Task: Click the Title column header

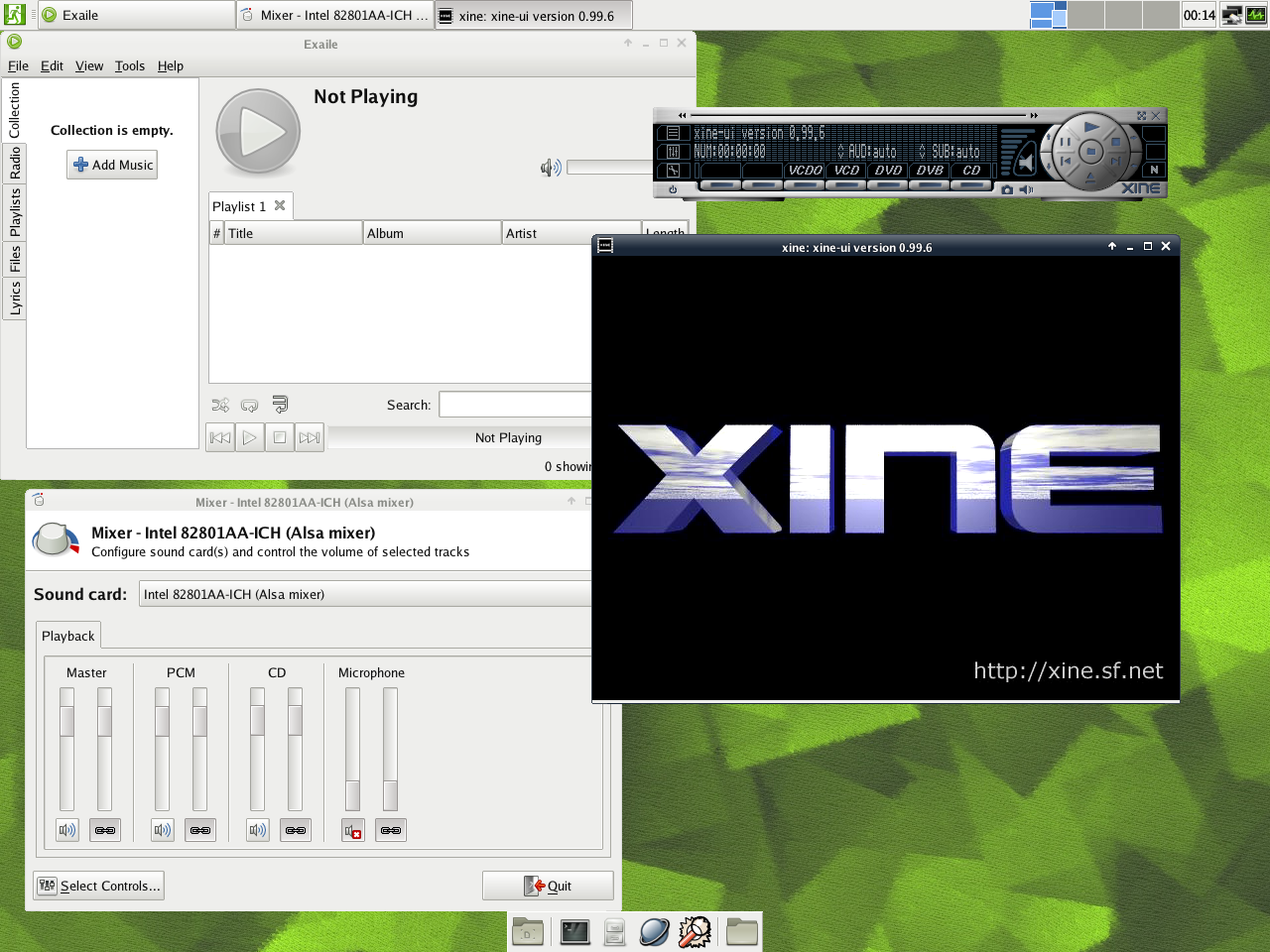Action: coord(293,233)
